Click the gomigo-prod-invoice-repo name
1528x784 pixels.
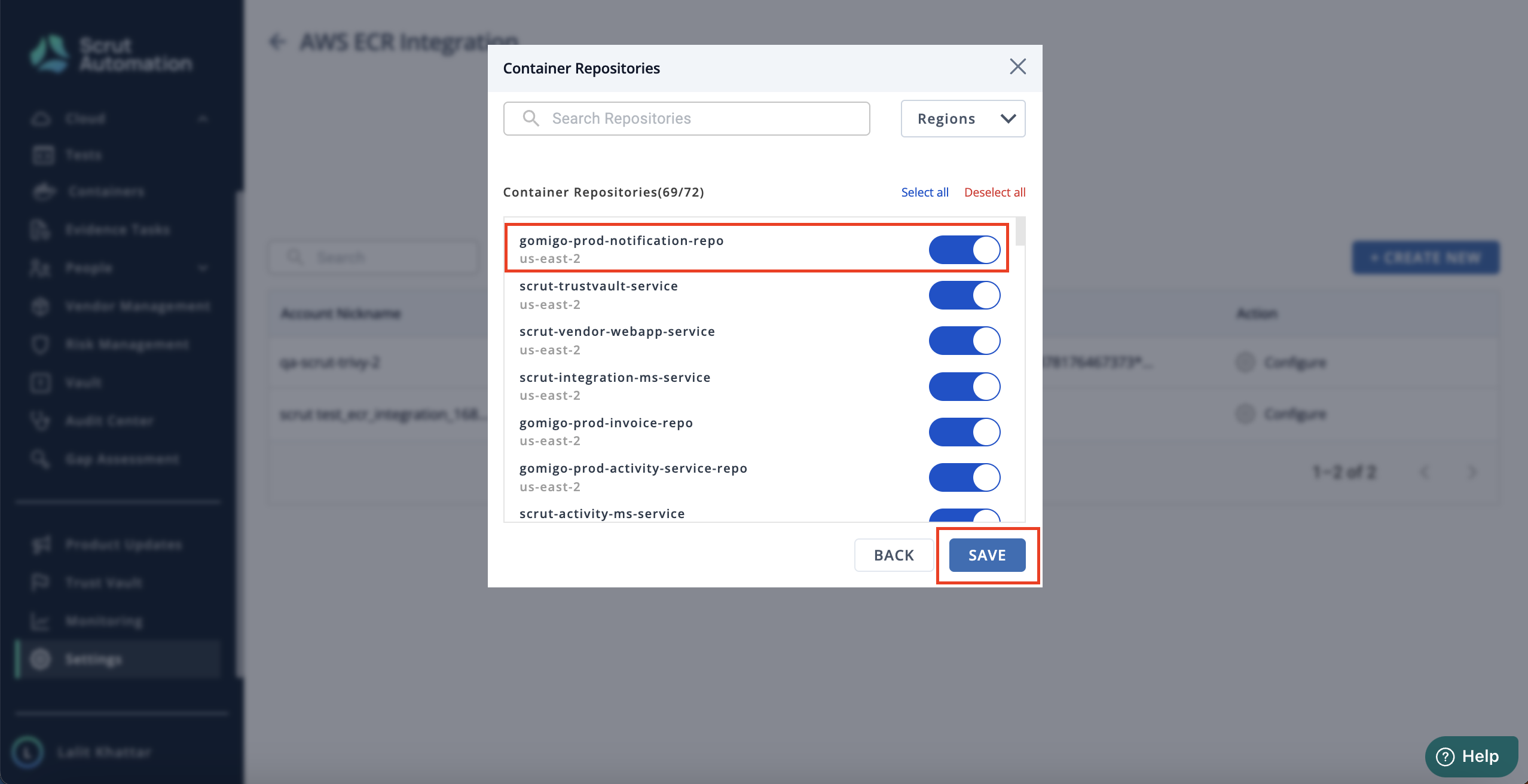click(606, 423)
